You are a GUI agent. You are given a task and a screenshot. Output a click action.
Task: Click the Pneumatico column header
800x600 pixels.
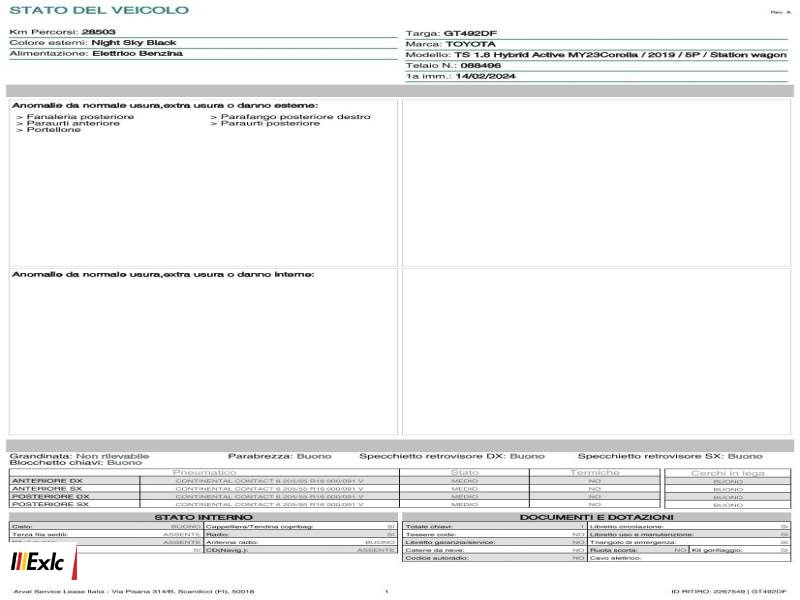[204, 472]
